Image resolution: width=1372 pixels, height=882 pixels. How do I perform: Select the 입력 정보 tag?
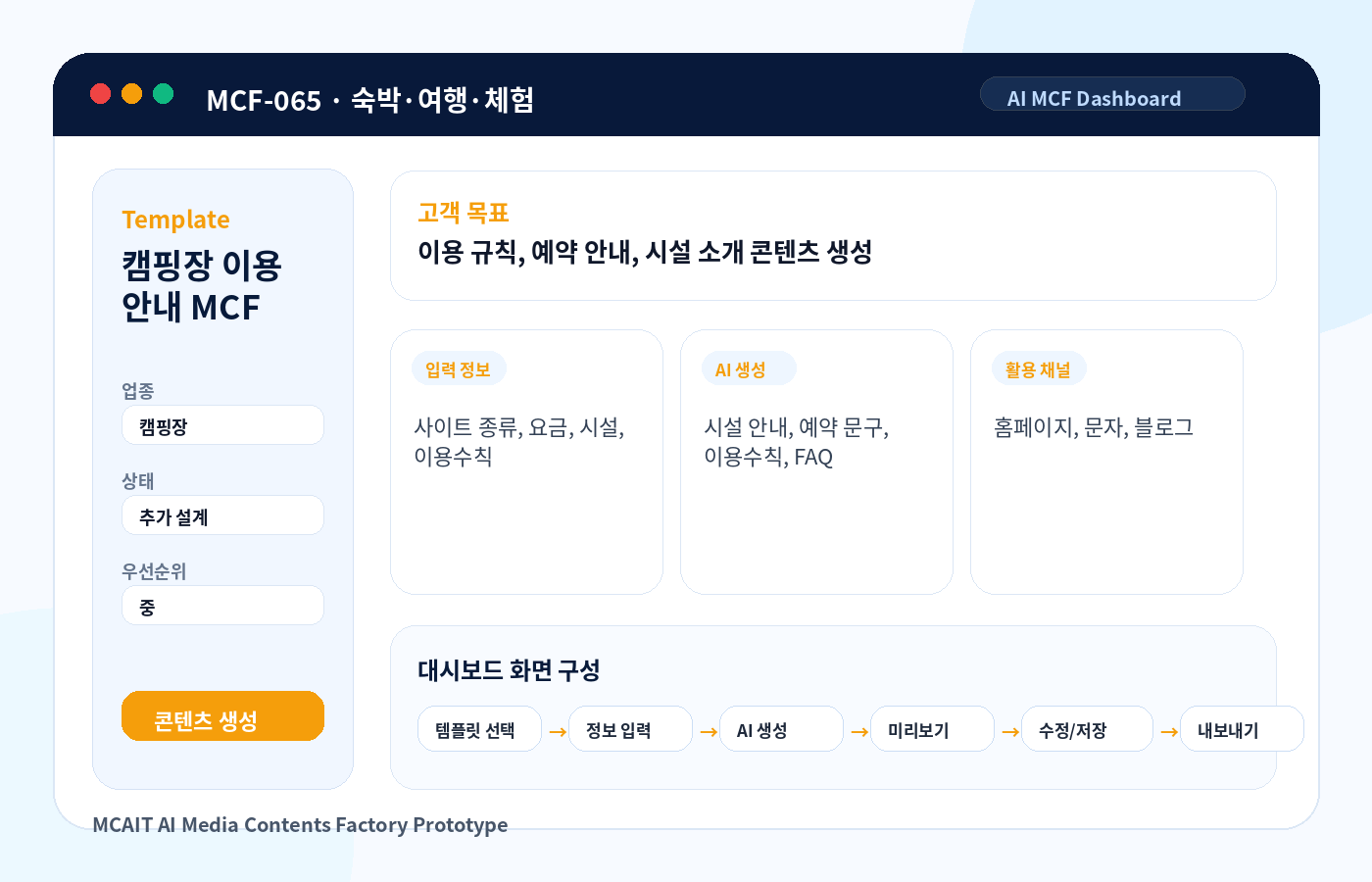(459, 368)
